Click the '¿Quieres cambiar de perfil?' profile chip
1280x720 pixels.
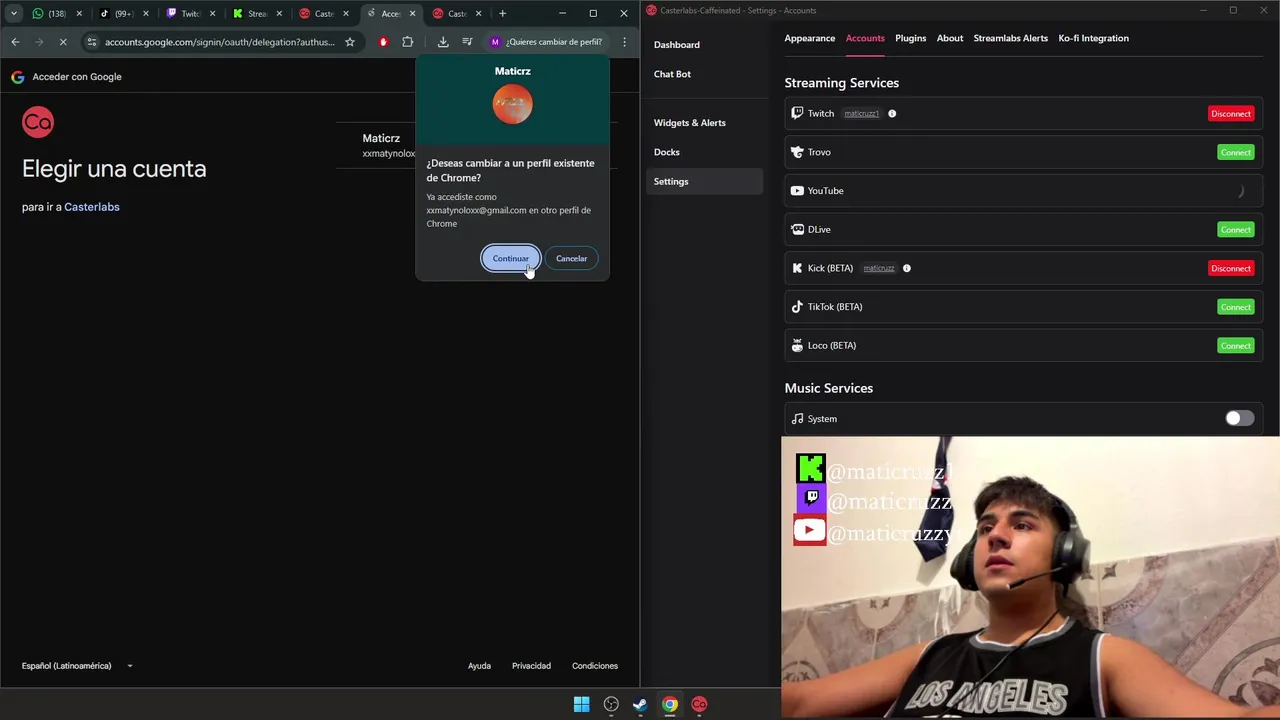tap(546, 42)
